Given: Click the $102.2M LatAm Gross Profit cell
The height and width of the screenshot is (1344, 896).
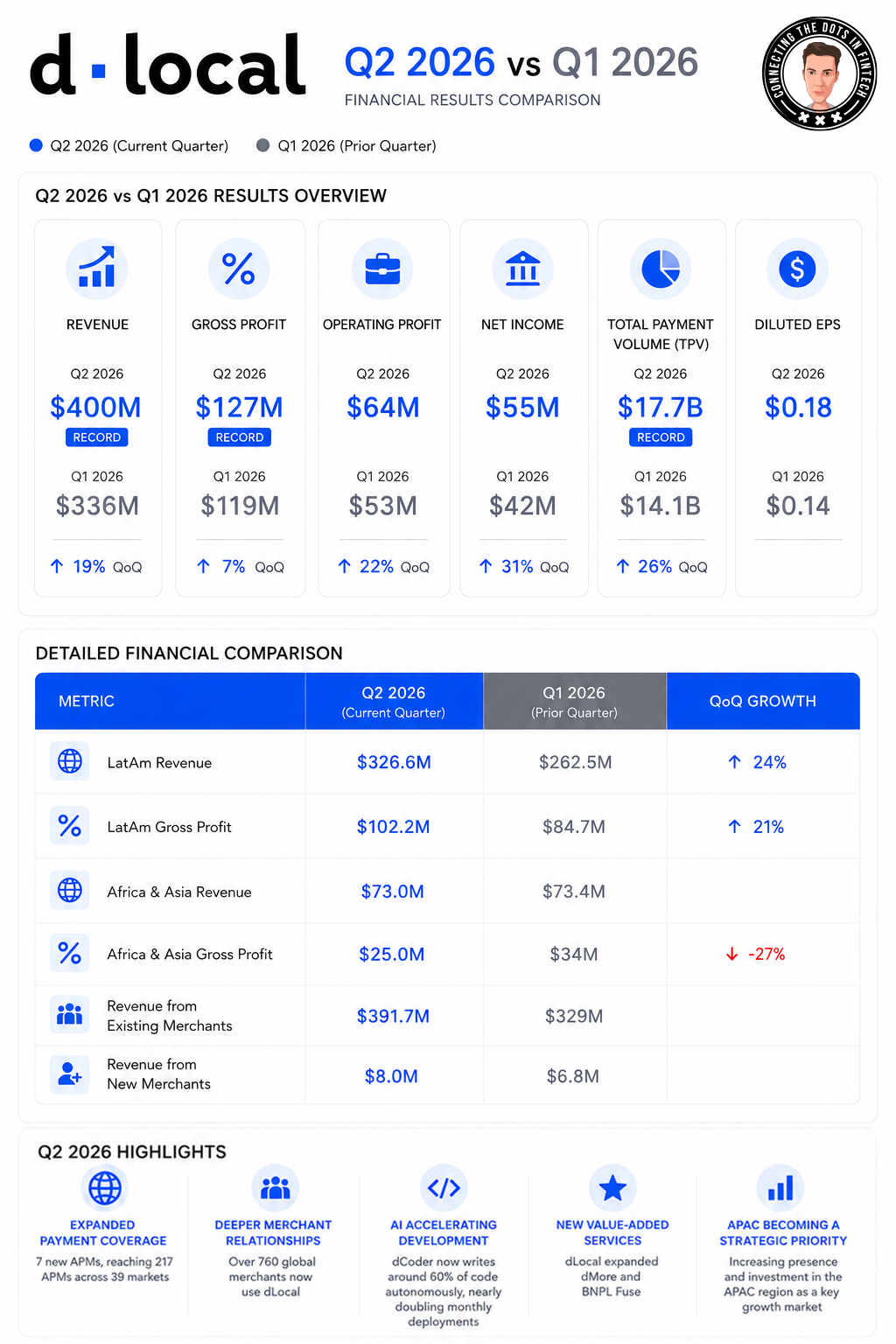Looking at the screenshot, I should tap(393, 827).
